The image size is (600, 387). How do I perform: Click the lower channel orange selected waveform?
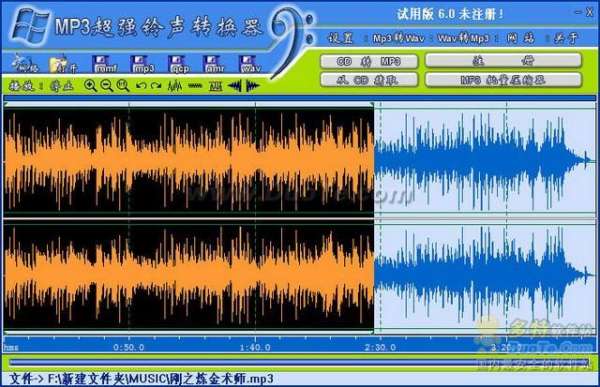[189, 276]
